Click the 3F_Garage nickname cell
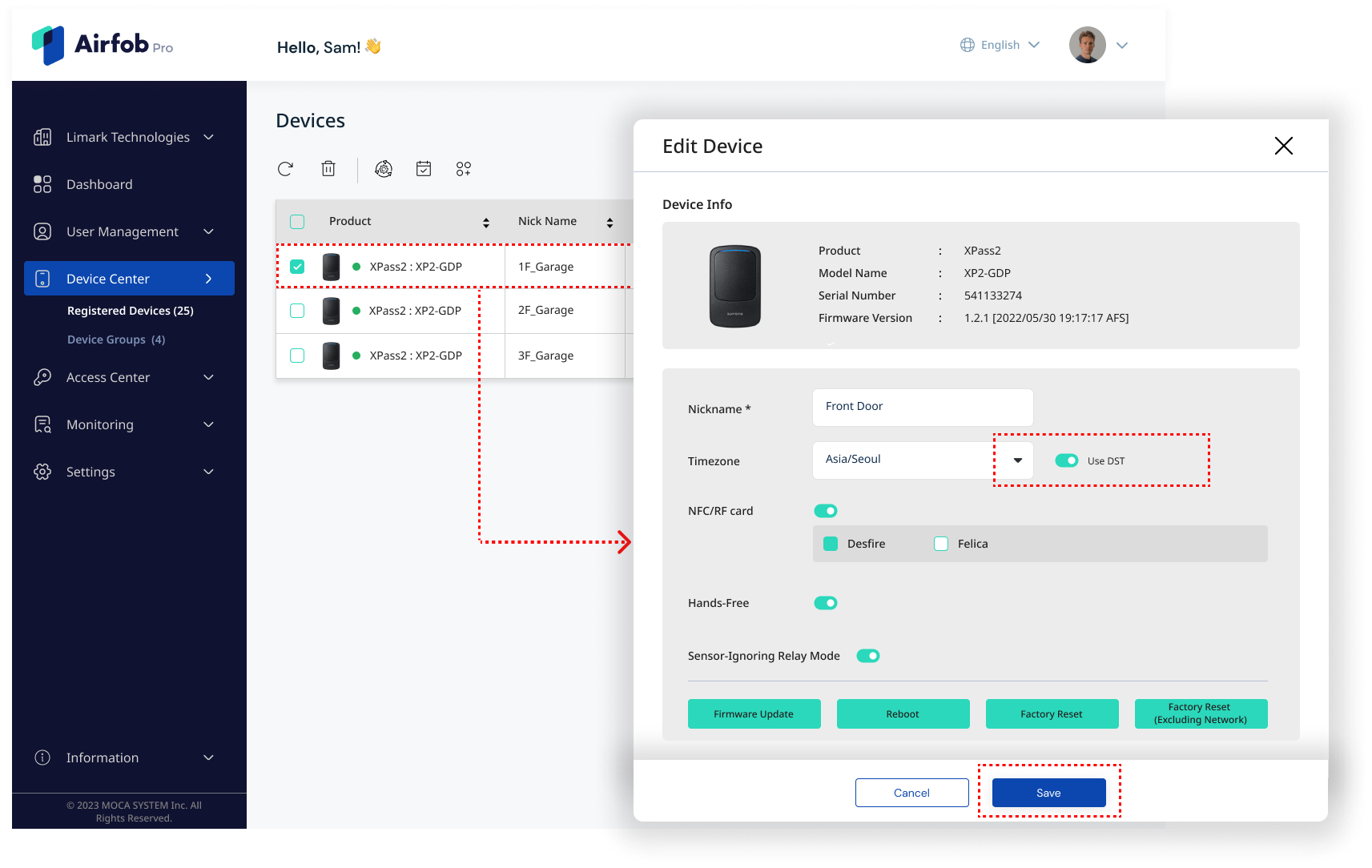Viewport: 1372px width, 868px height. click(565, 356)
